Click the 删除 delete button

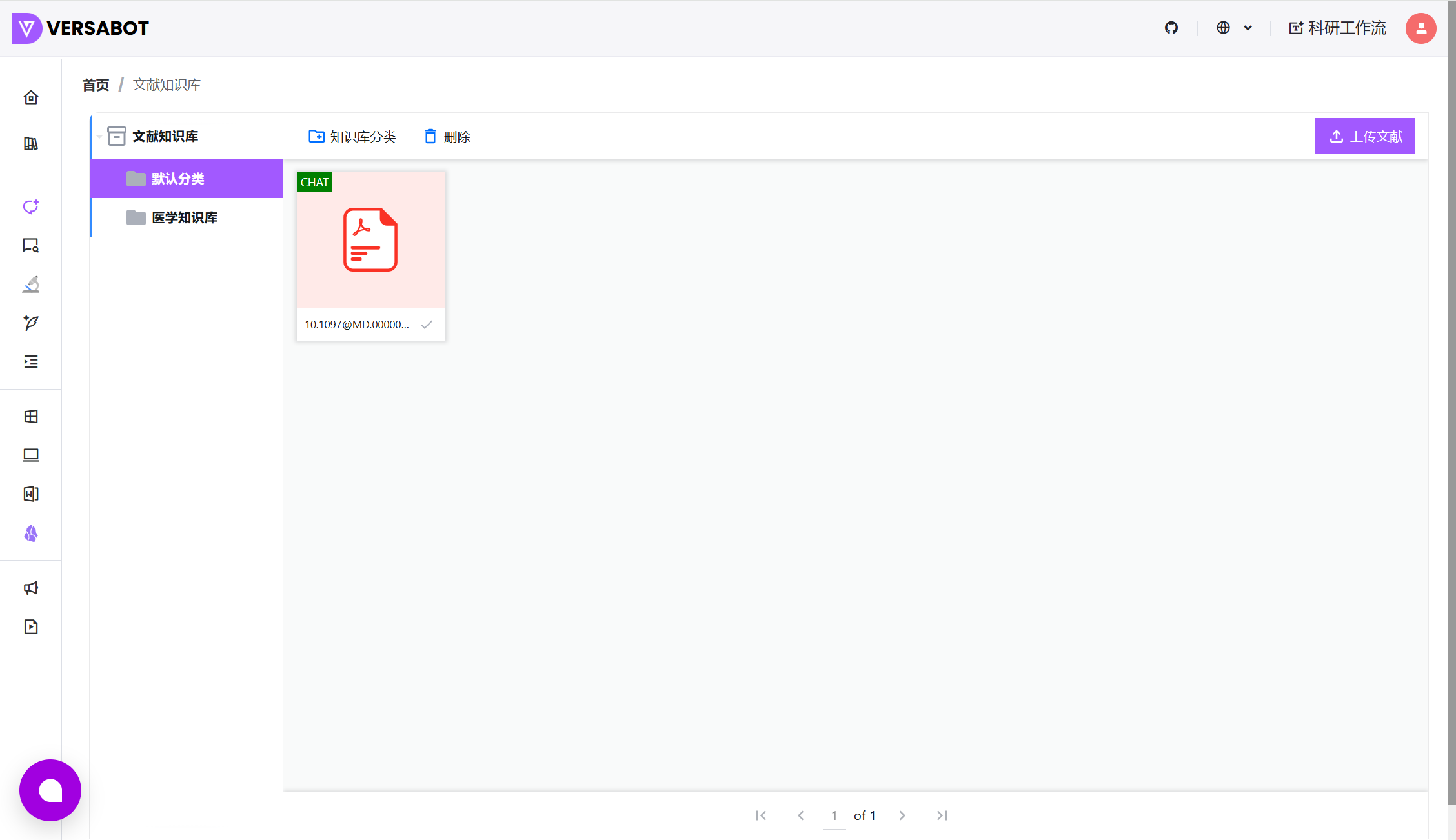447,137
